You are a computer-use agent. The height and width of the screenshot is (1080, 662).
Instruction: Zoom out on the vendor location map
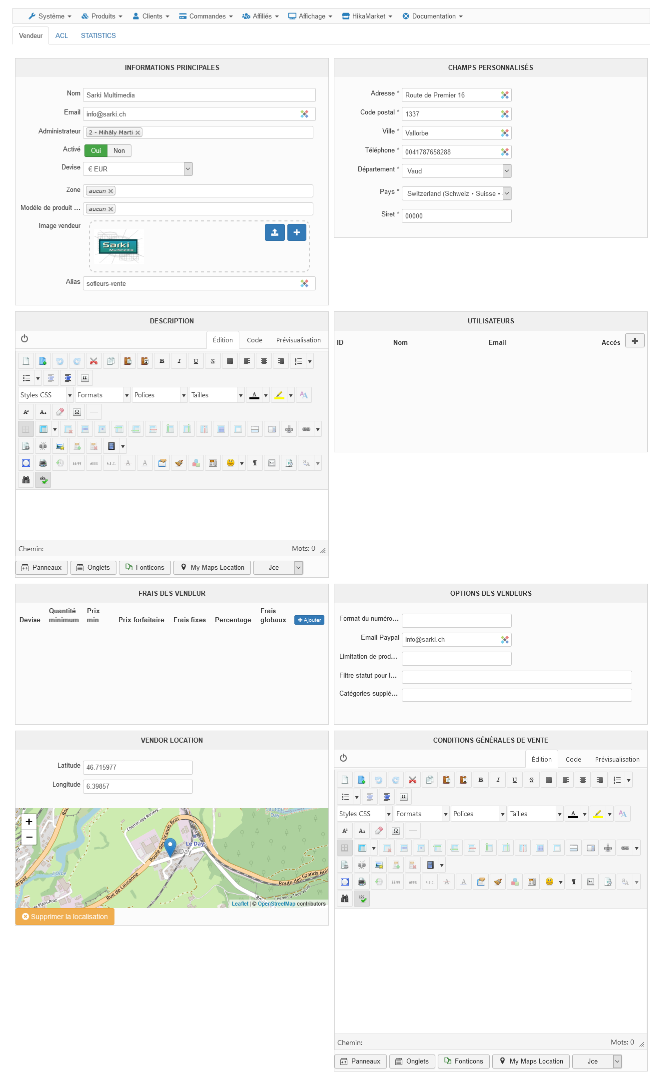click(29, 837)
